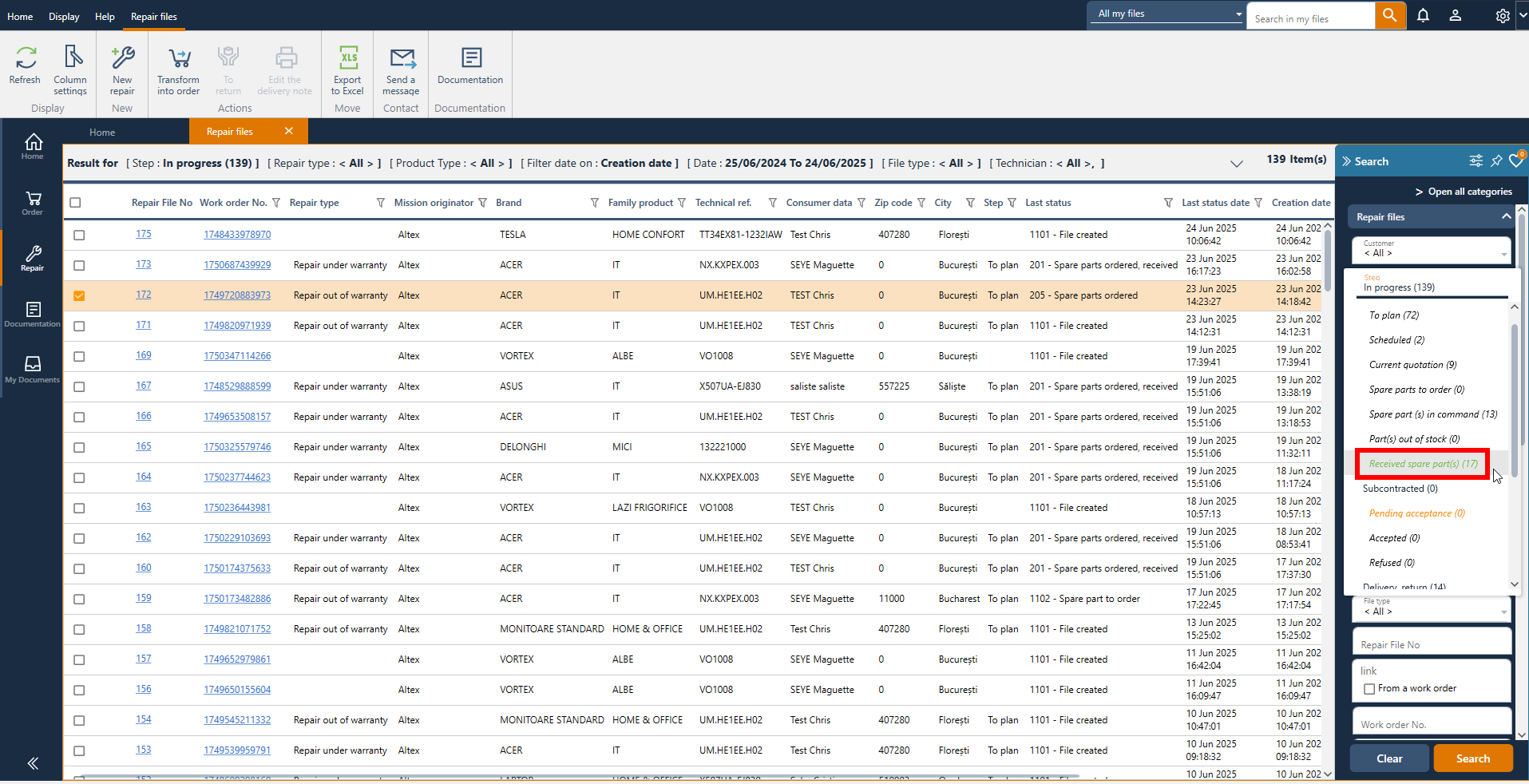Viewport: 1529px width, 784px height.
Task: Open user account icon
Action: [1456, 15]
